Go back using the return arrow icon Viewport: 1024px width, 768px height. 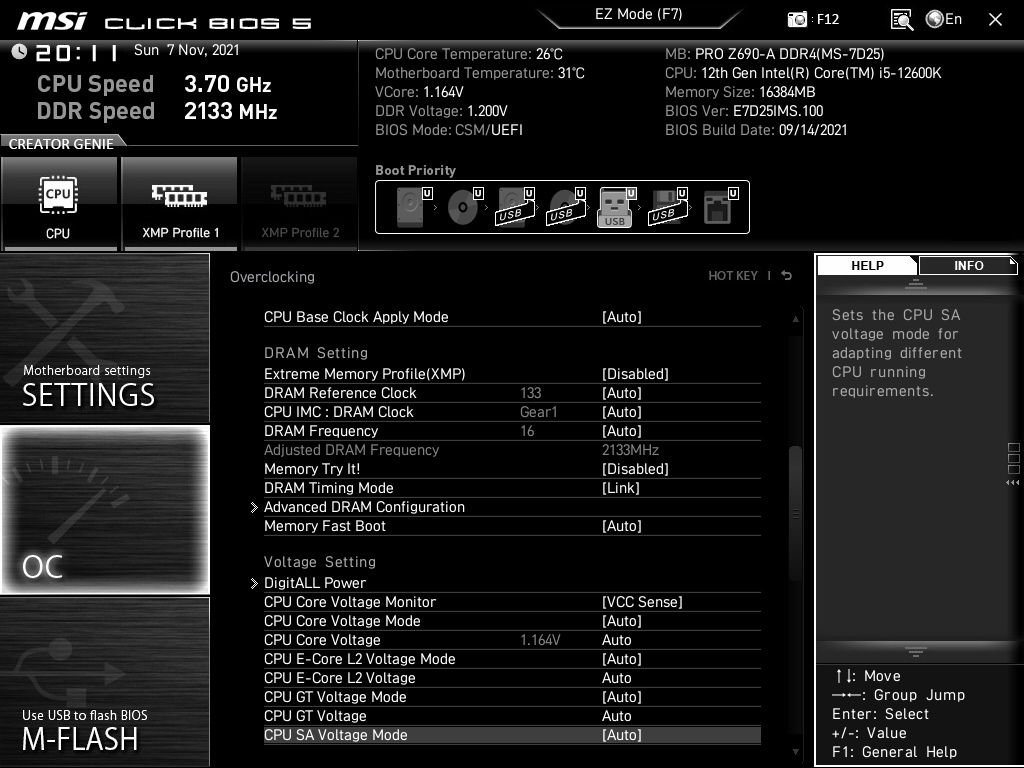click(787, 276)
